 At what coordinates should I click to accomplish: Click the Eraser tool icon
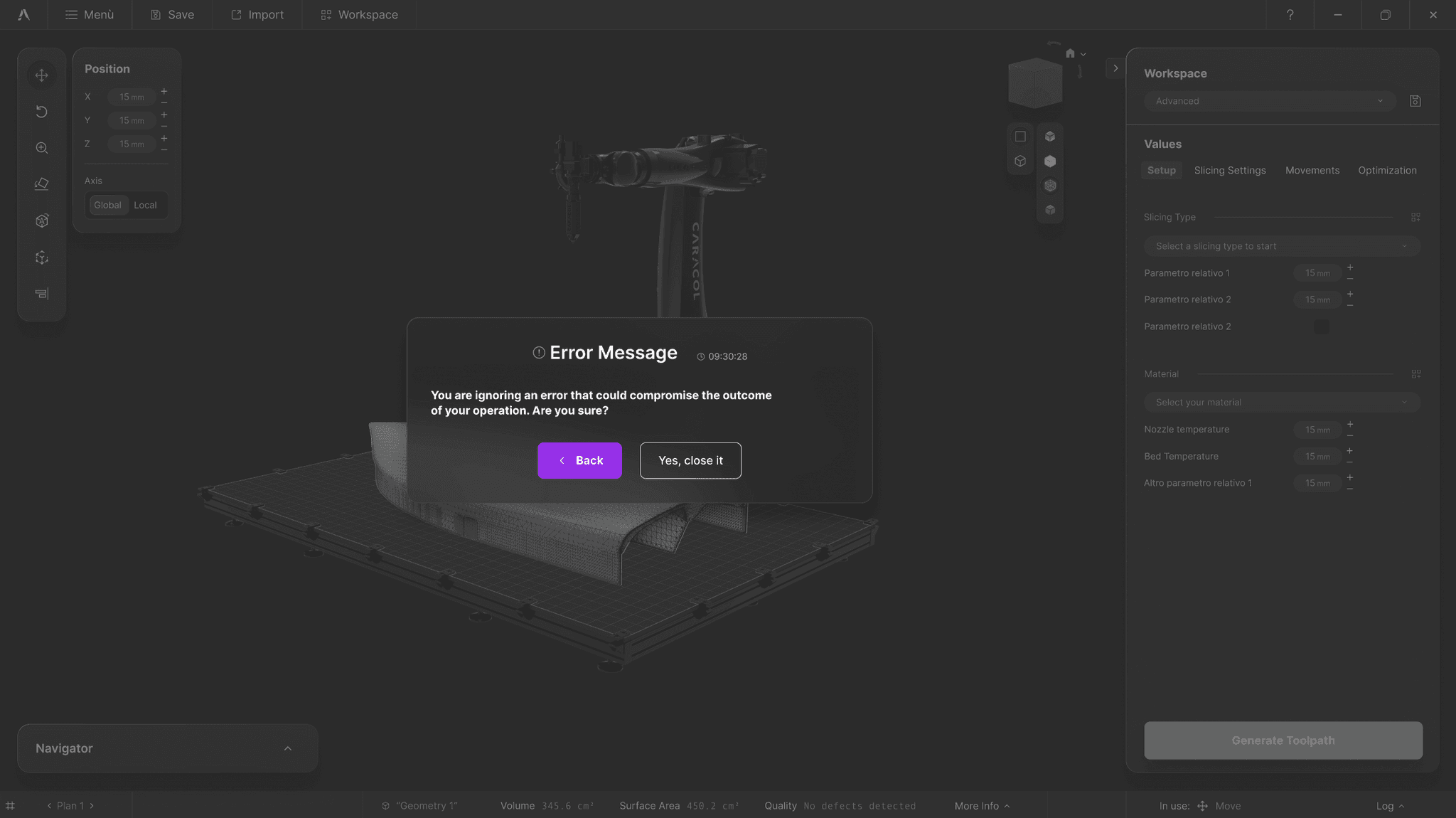[42, 184]
